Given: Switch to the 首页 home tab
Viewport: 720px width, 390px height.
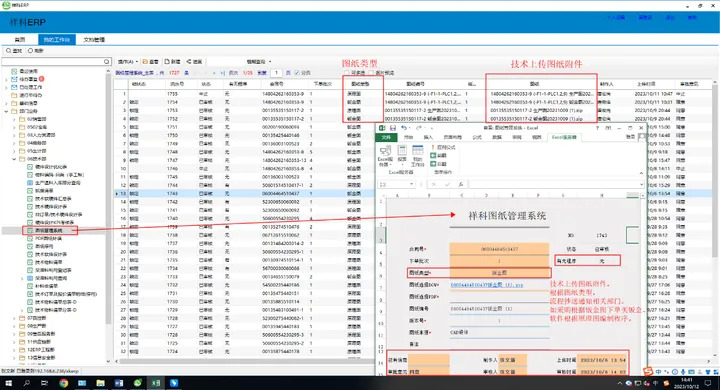Looking at the screenshot, I should [x=20, y=40].
